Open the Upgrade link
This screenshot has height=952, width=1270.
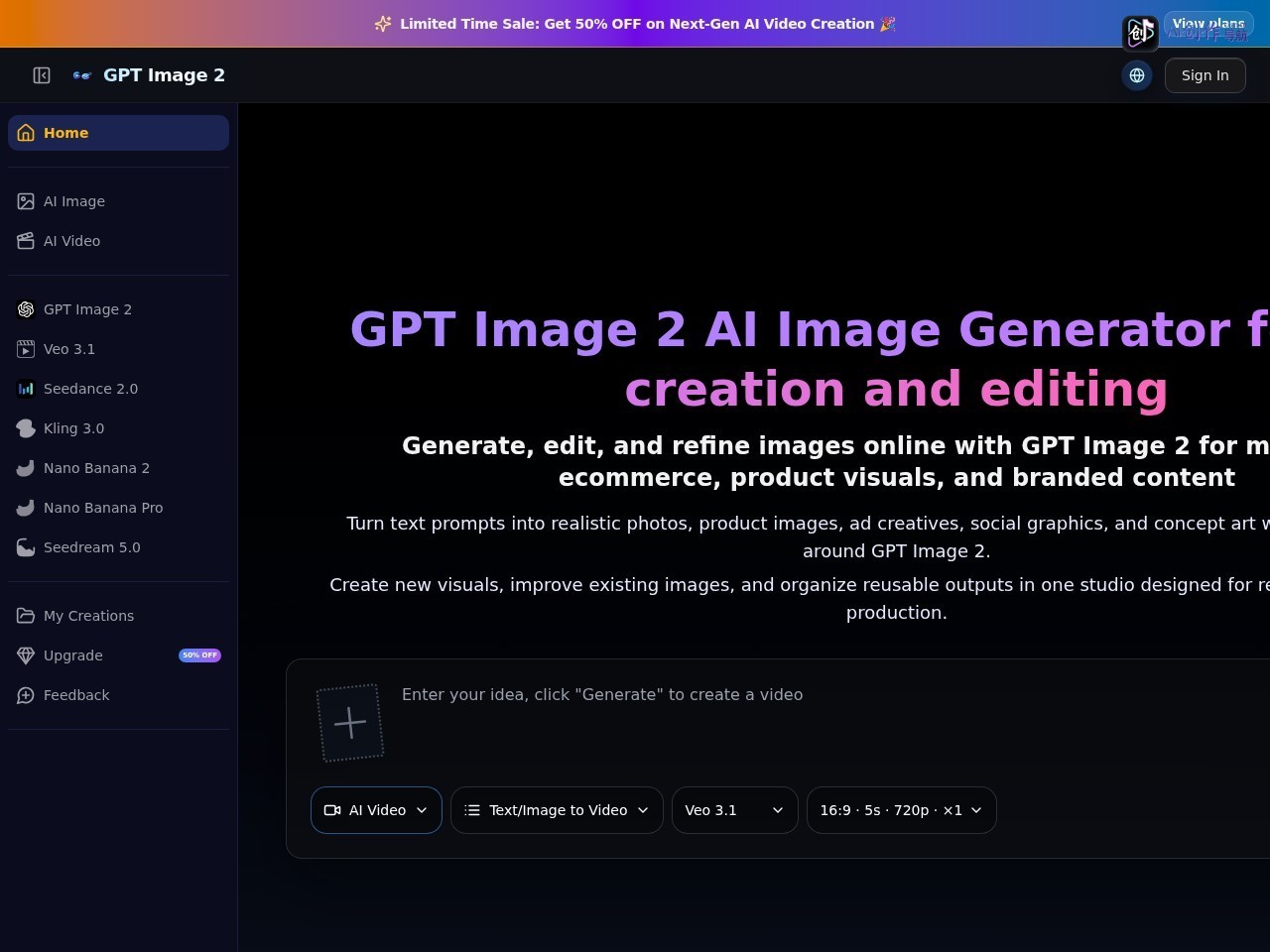click(118, 655)
